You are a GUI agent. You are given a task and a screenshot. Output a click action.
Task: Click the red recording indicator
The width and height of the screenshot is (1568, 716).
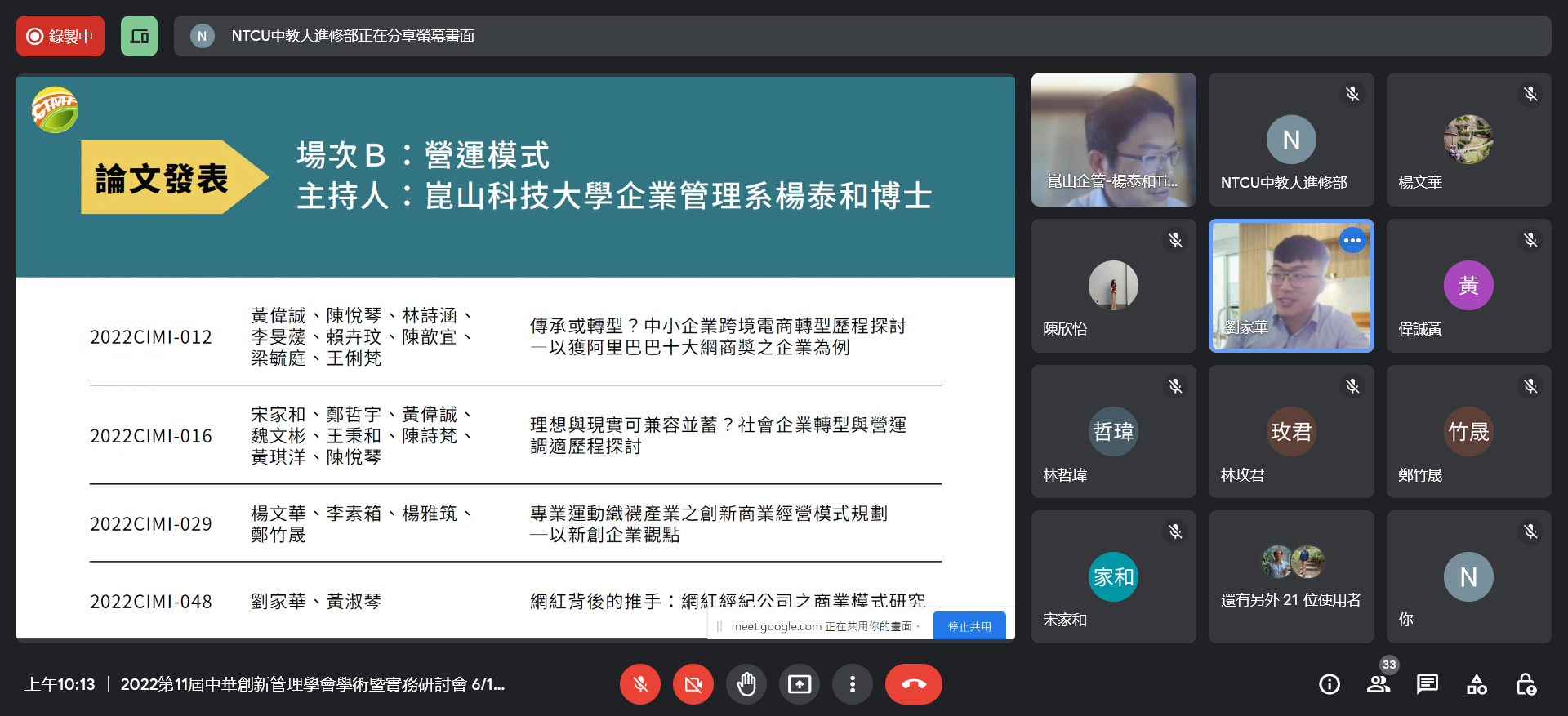click(x=60, y=36)
